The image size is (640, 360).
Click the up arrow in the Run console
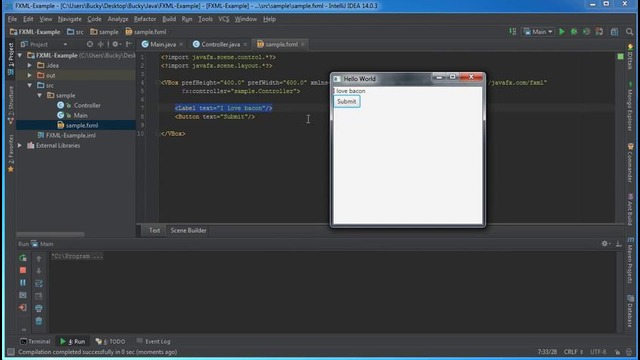pyautogui.click(x=39, y=258)
